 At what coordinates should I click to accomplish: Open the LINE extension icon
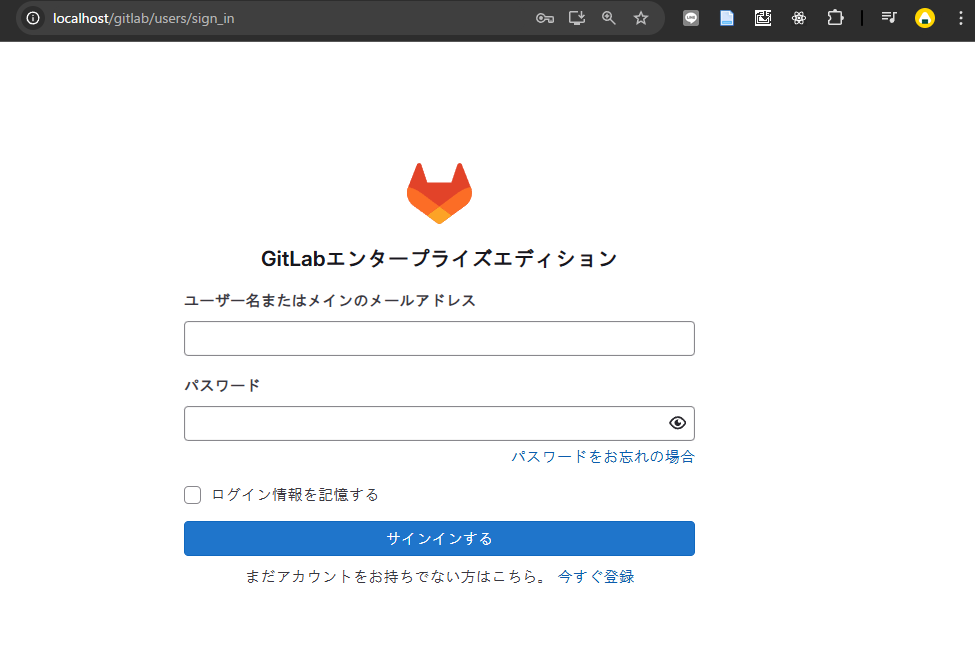(x=691, y=18)
